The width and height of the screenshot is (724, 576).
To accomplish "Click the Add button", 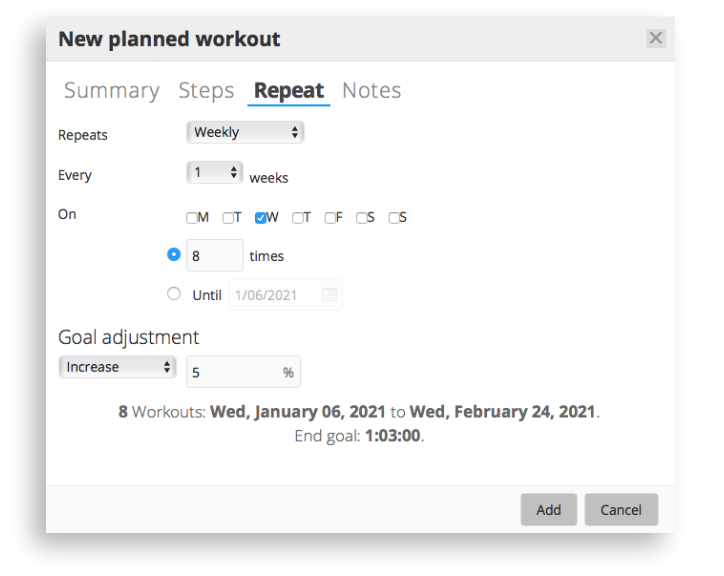I will coord(549,509).
